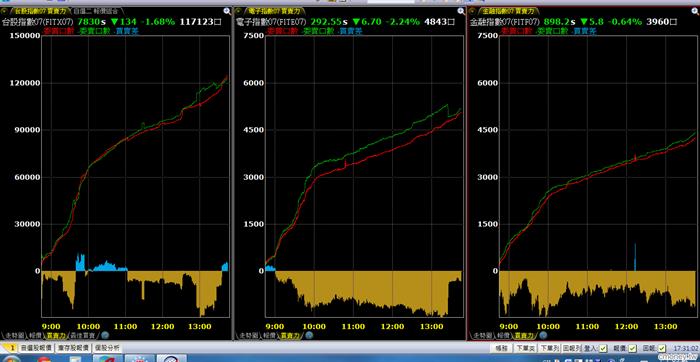
Task: Click the 7830s last price
Action: [92, 21]
